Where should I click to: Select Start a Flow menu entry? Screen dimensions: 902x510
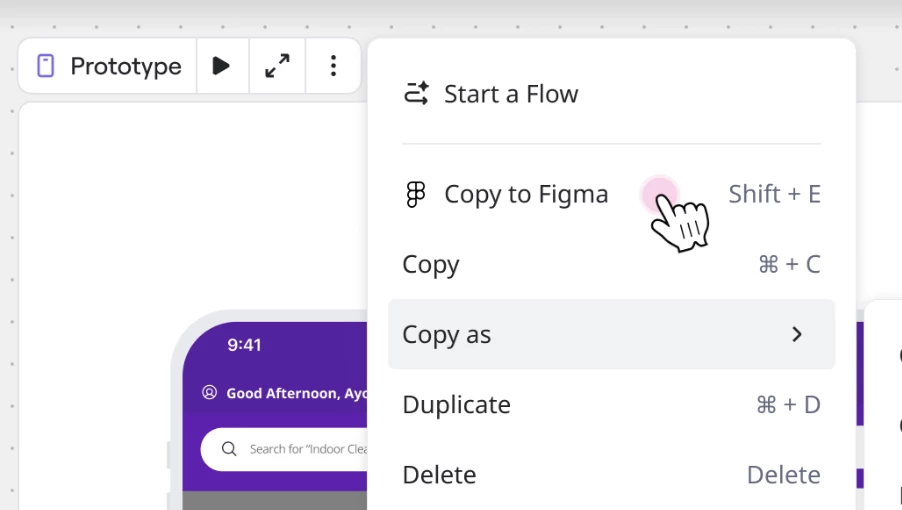tap(611, 94)
